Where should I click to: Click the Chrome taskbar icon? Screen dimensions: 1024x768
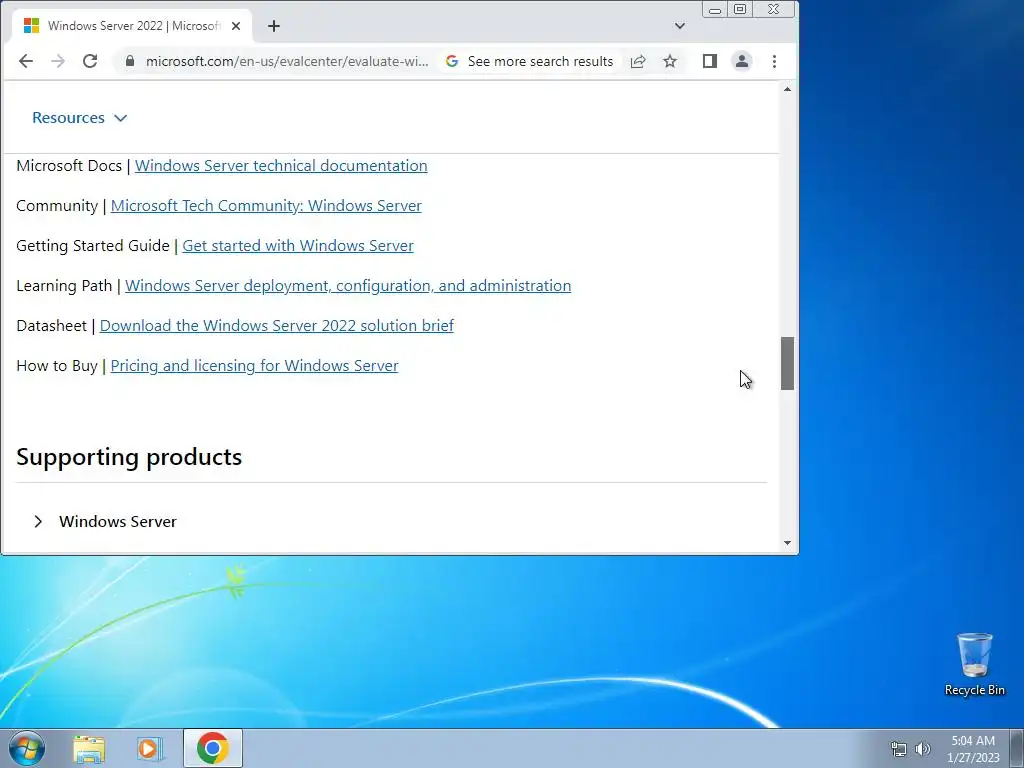pos(212,748)
